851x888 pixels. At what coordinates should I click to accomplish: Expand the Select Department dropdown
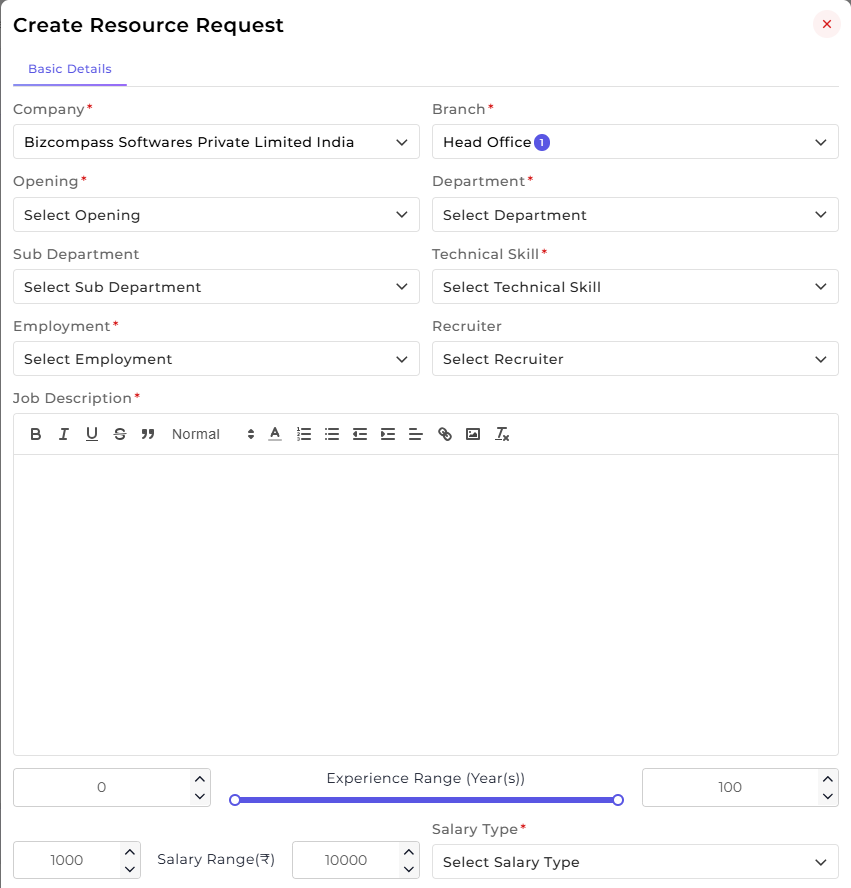[635, 215]
